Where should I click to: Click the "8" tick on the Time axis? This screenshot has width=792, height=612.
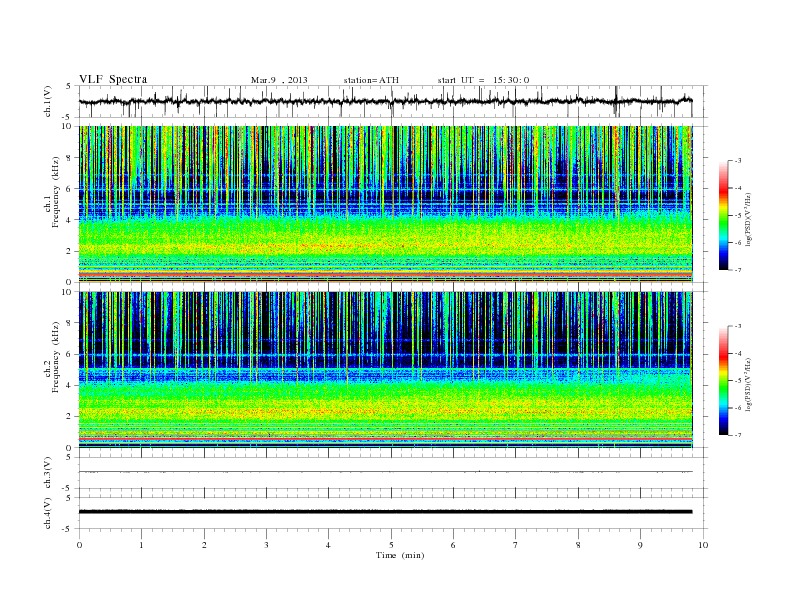[578, 545]
